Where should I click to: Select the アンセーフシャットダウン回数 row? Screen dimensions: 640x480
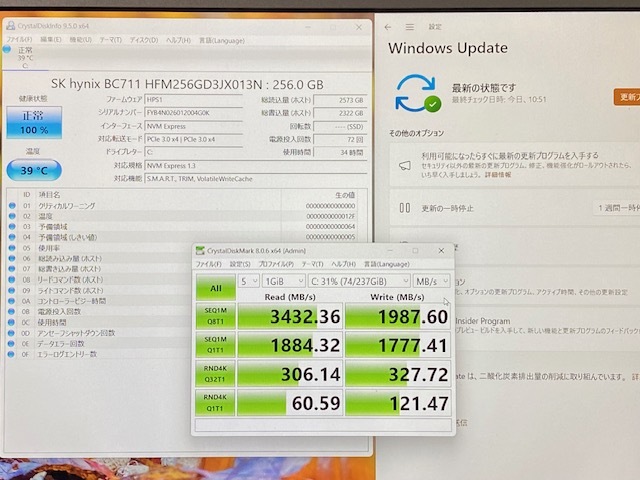coord(100,333)
